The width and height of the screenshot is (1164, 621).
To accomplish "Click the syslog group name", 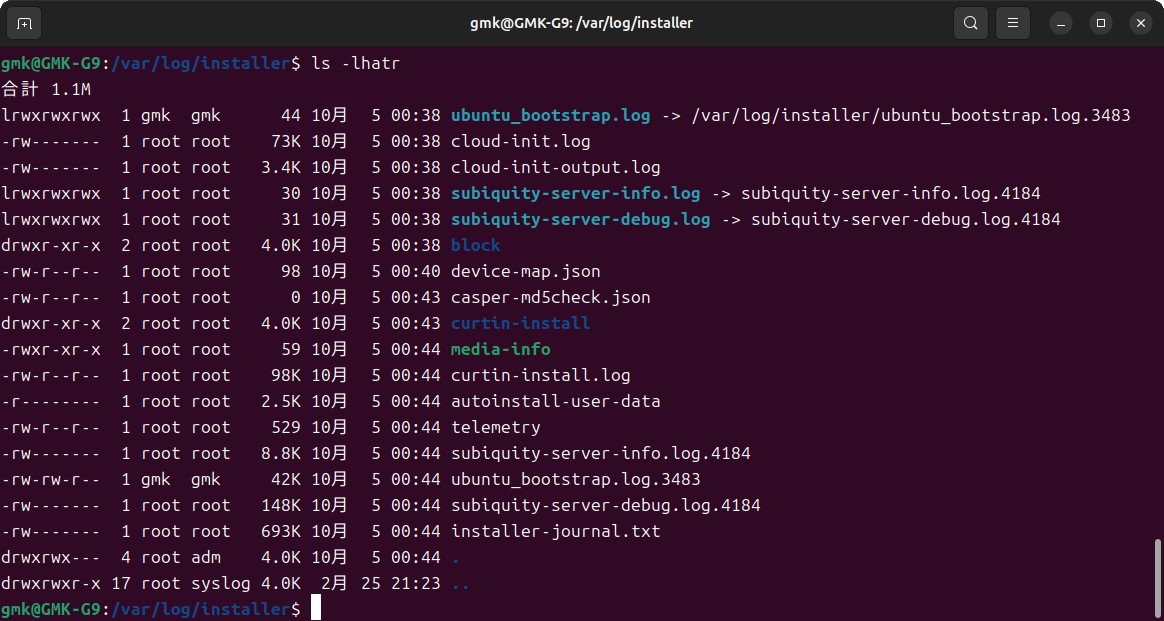I will (x=220, y=583).
